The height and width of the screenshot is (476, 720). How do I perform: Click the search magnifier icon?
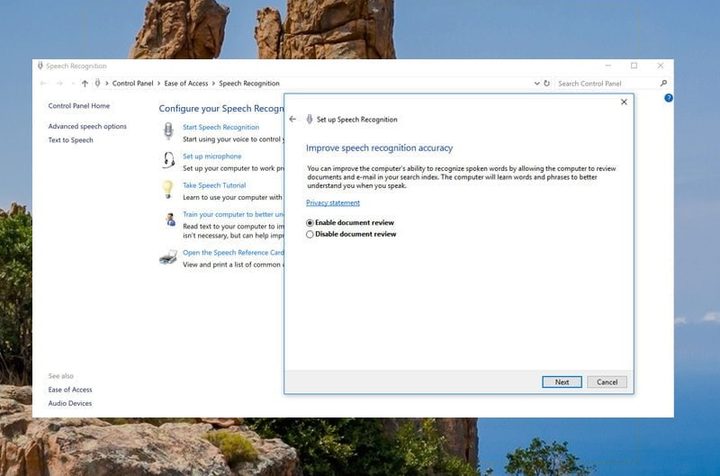pyautogui.click(x=664, y=83)
